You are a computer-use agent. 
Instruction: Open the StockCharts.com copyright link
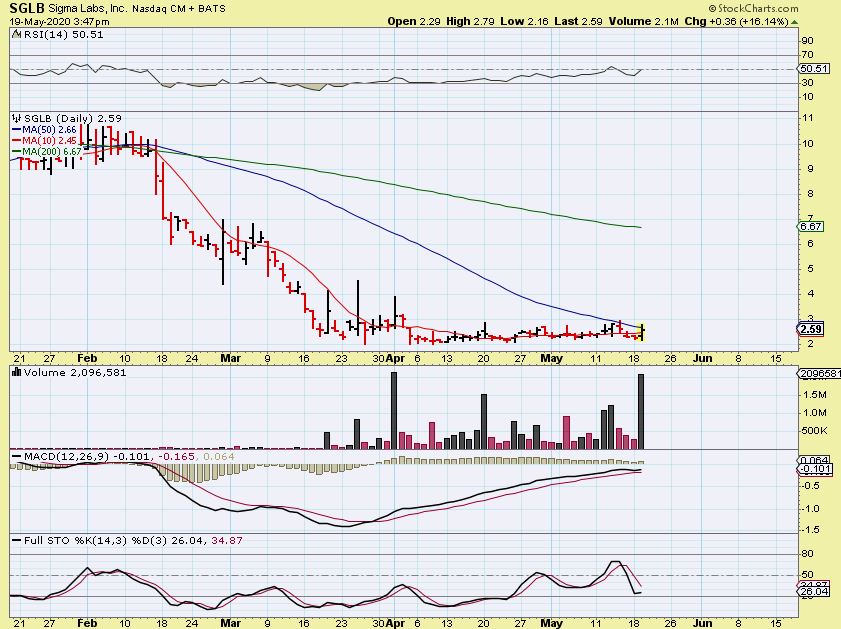(753, 8)
